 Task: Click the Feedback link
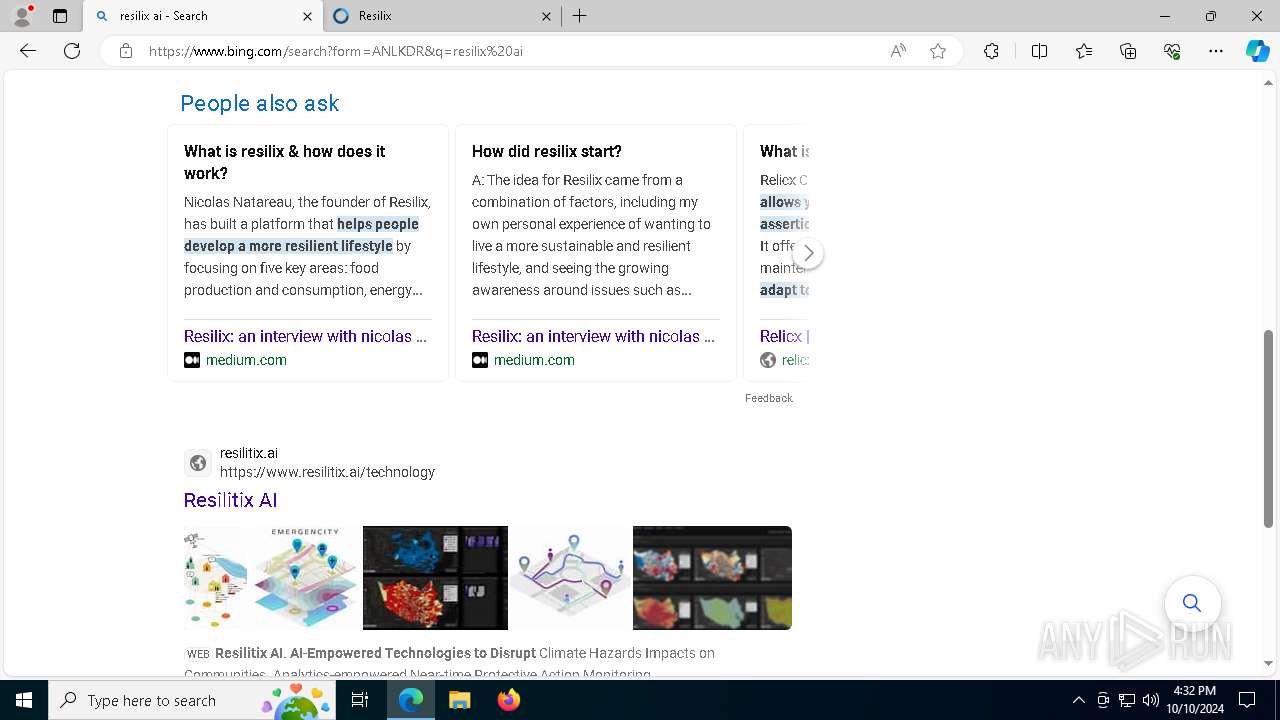pyautogui.click(x=769, y=398)
